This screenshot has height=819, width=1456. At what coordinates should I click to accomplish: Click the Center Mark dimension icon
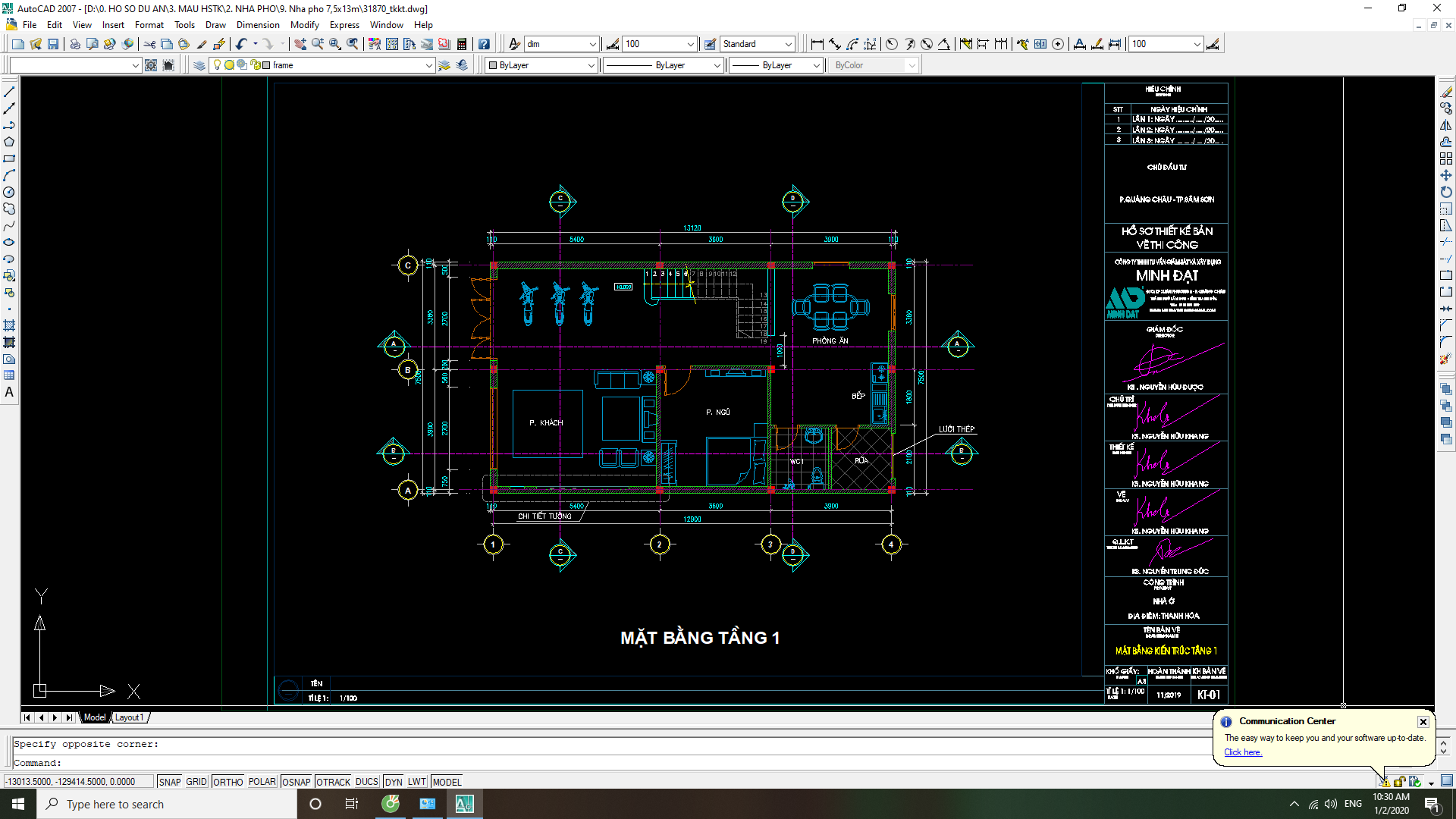pos(1058,44)
